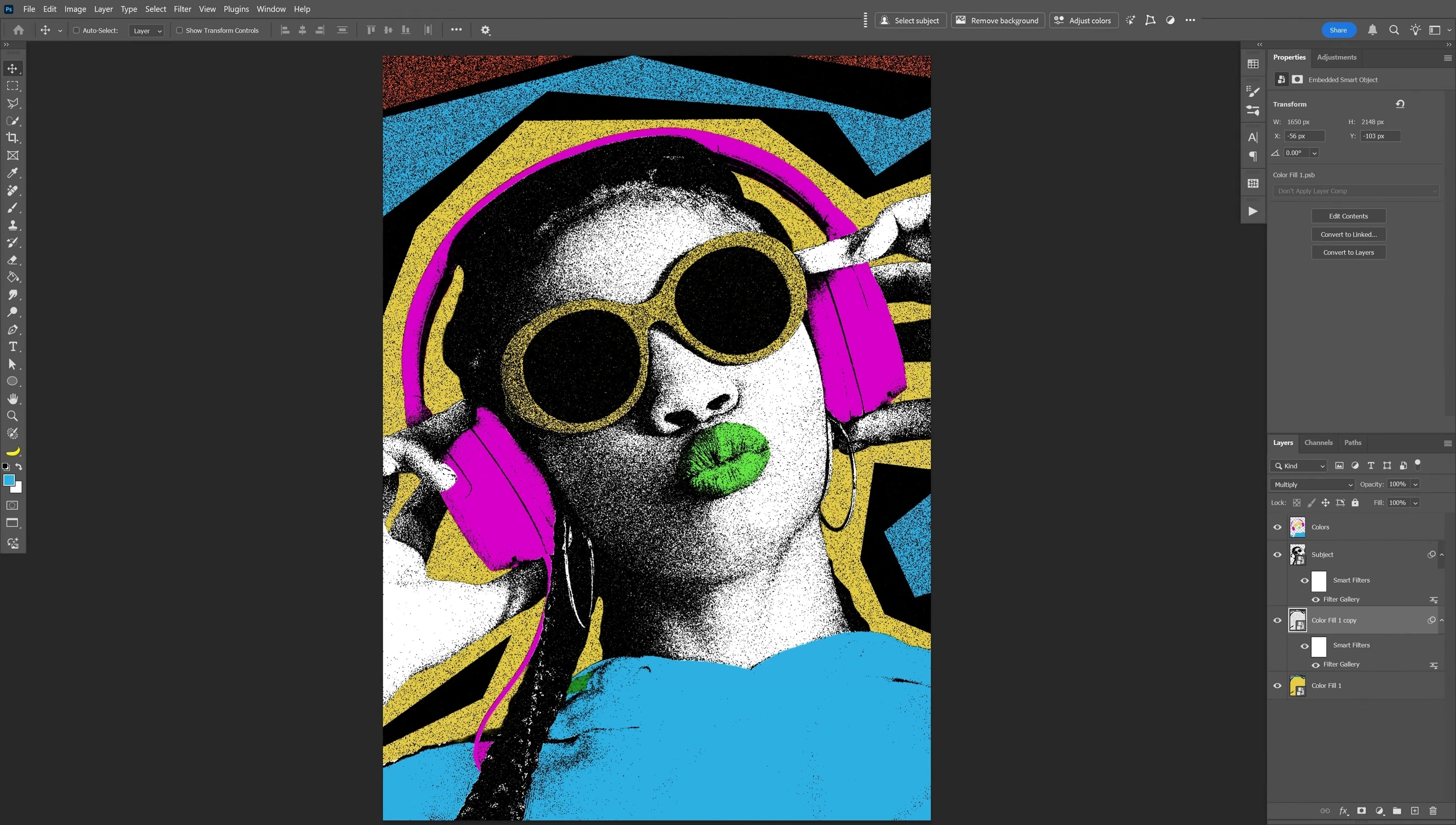Screen dimensions: 1456x825
Task: Click the Select subject button
Action: 911,20
